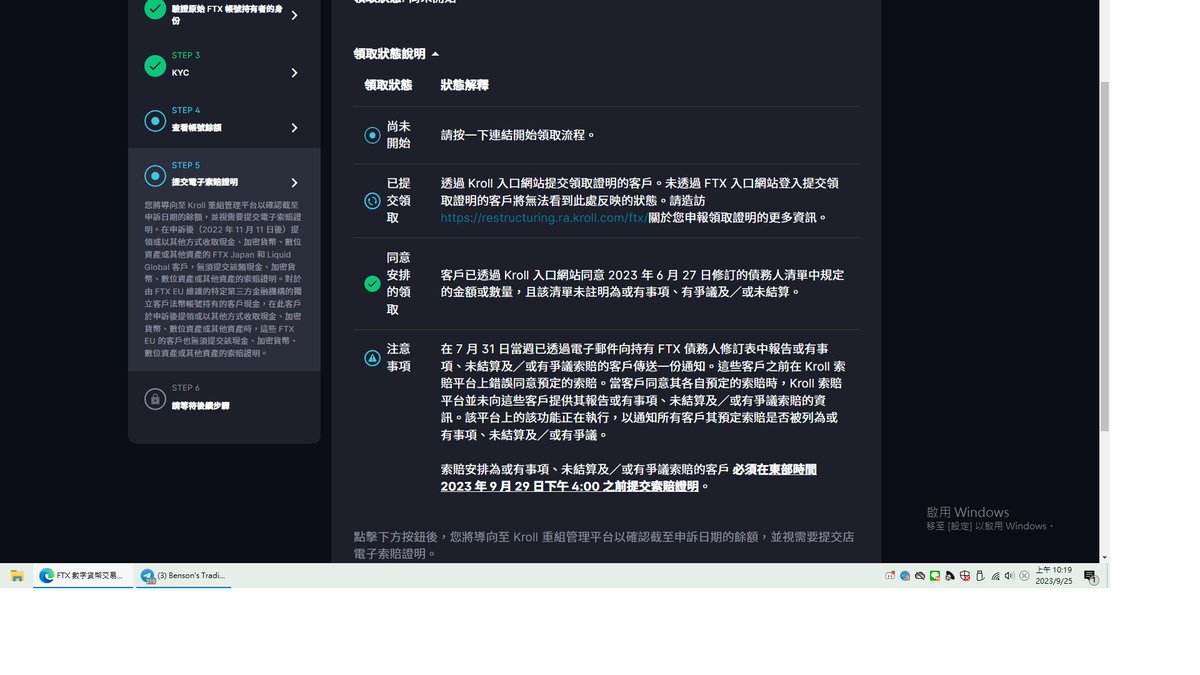Click the green check icon beside 驗證原始 FTX 帳號持有者的身份
This screenshot has height=675, width=1200.
point(155,9)
